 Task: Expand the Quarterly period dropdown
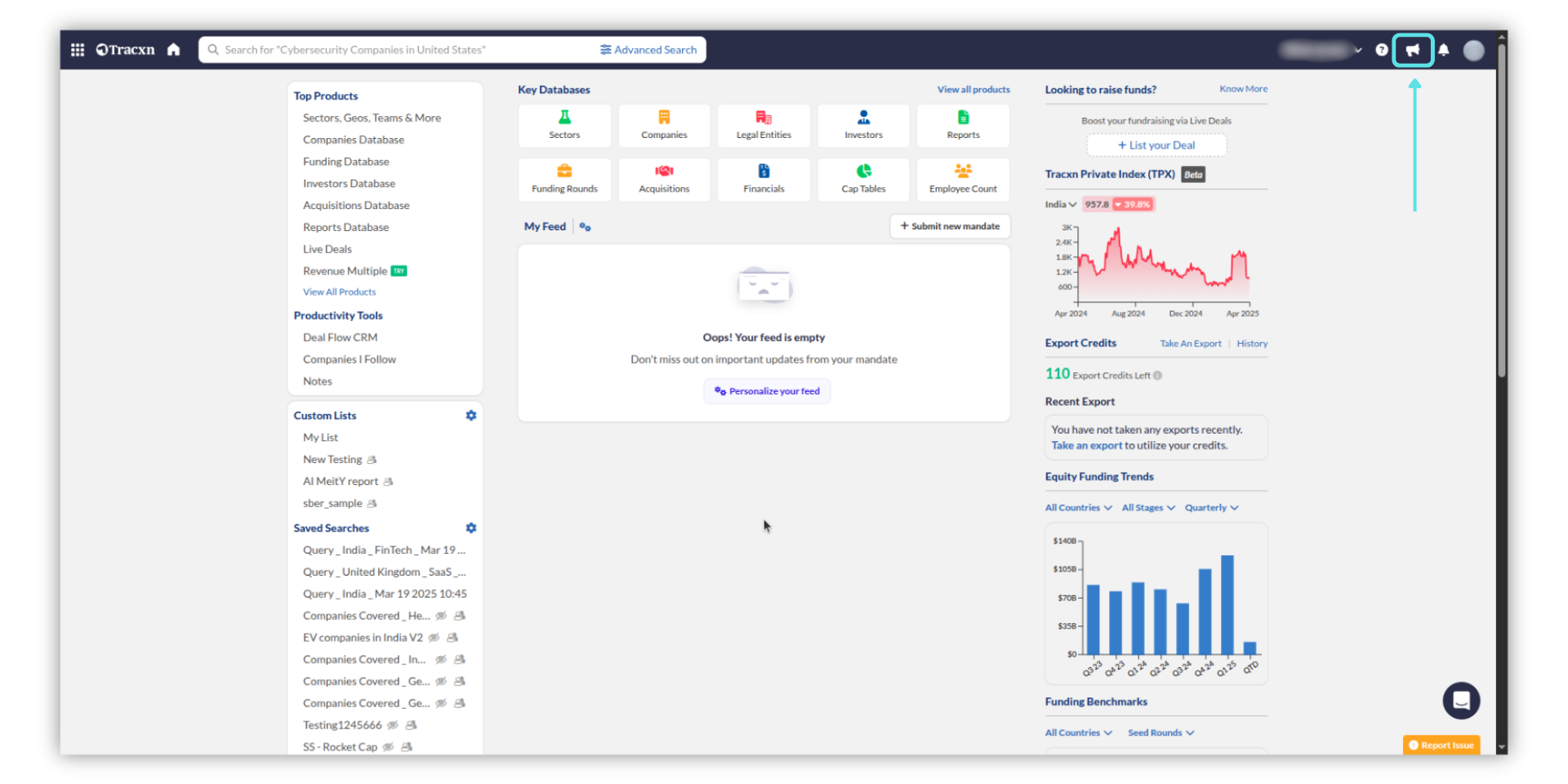tap(1211, 508)
